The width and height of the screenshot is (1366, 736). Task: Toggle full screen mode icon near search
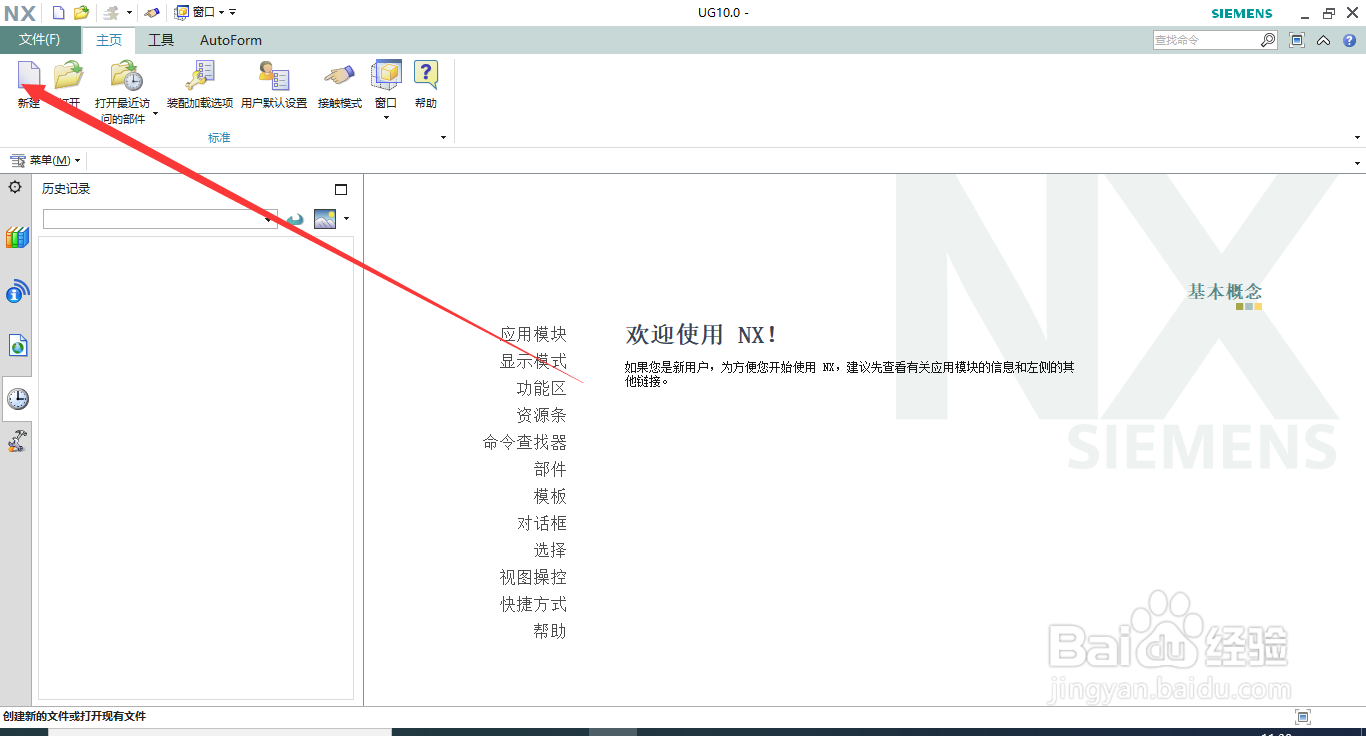(x=1297, y=40)
